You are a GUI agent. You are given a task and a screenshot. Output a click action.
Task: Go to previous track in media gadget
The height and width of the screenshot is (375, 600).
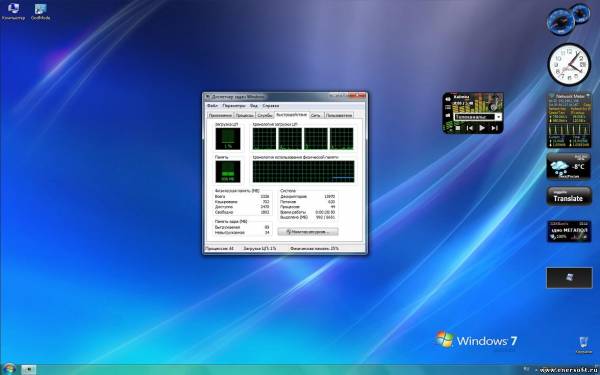click(x=470, y=128)
